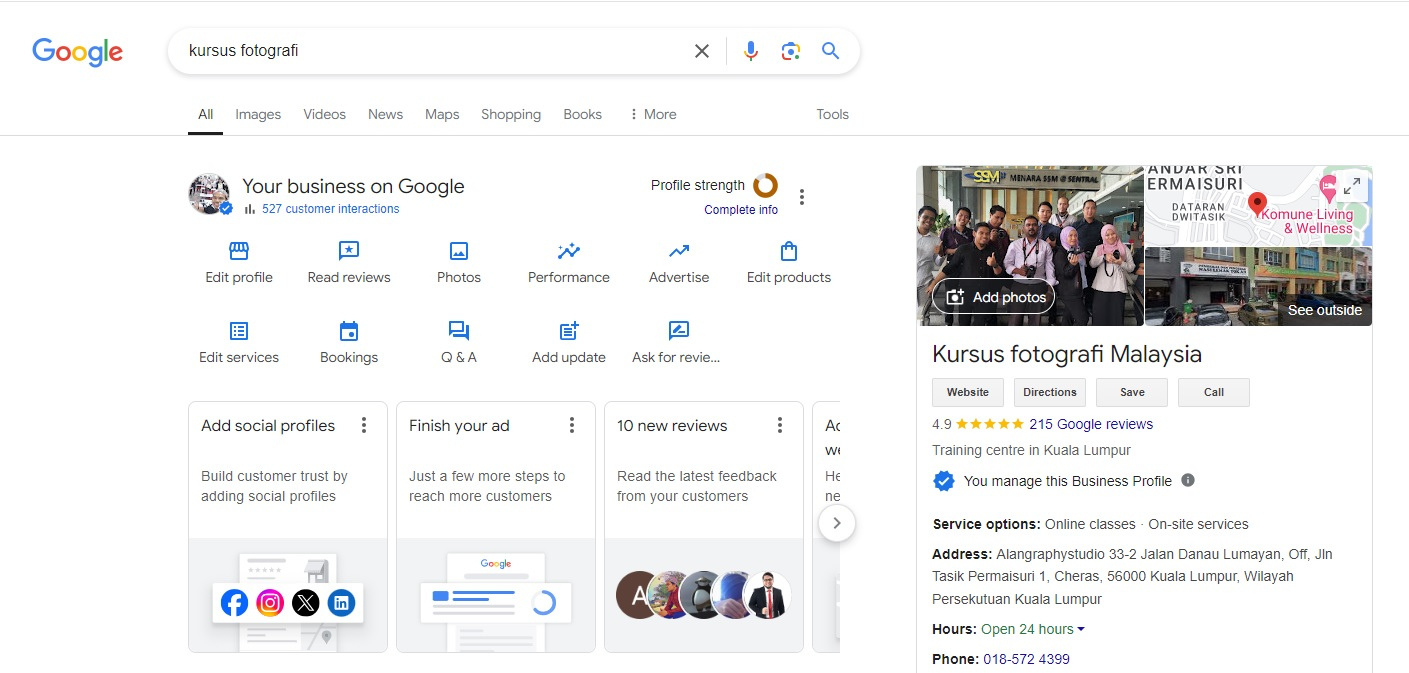1409x673 pixels.
Task: Open the More search filters menu
Action: [x=652, y=114]
